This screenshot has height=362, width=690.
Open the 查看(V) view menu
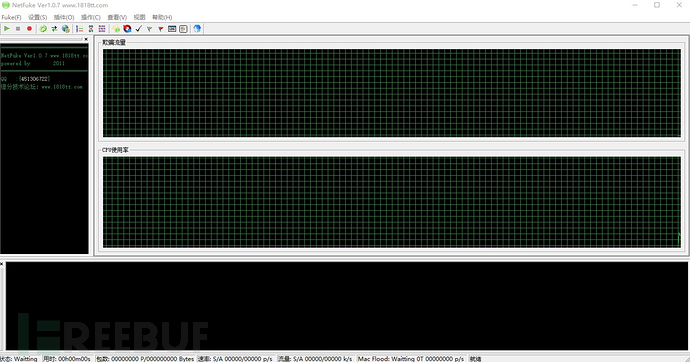(117, 17)
